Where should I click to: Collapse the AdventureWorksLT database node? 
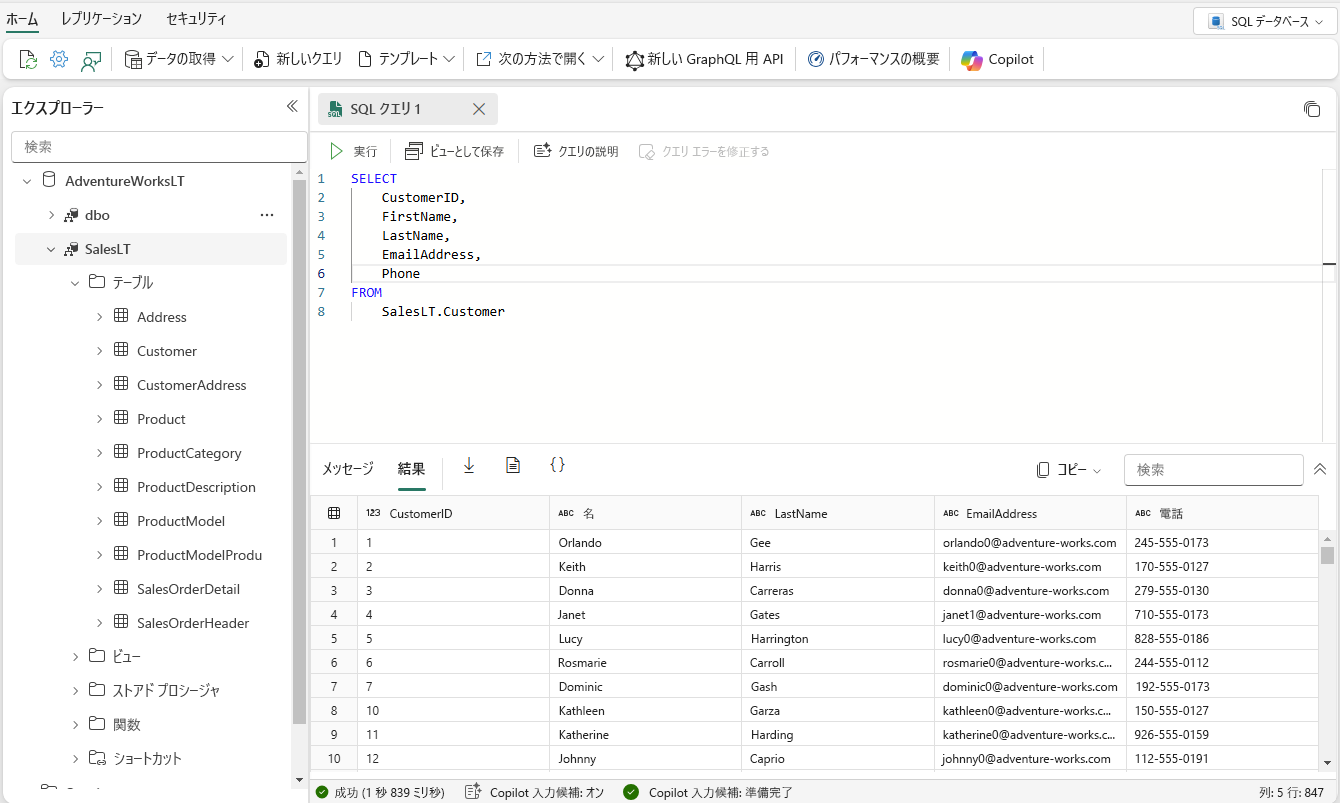click(x=27, y=181)
